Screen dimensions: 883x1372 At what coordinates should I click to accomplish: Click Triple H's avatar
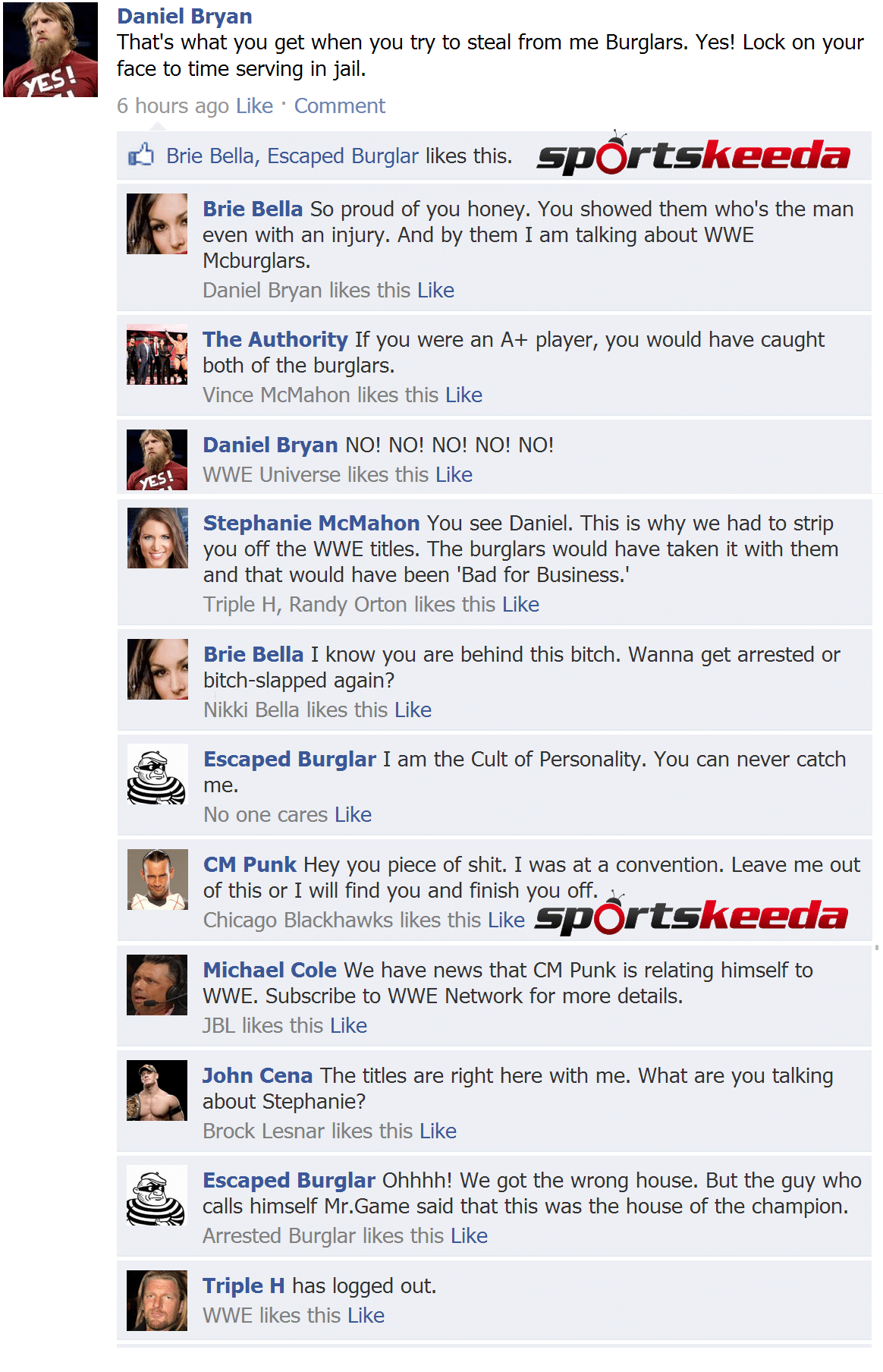tap(157, 1301)
